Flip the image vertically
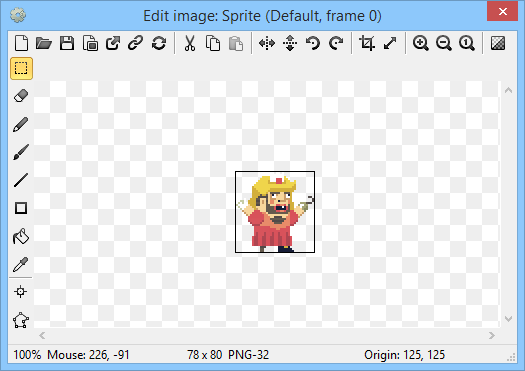This screenshot has height=371, width=525. tap(290, 43)
